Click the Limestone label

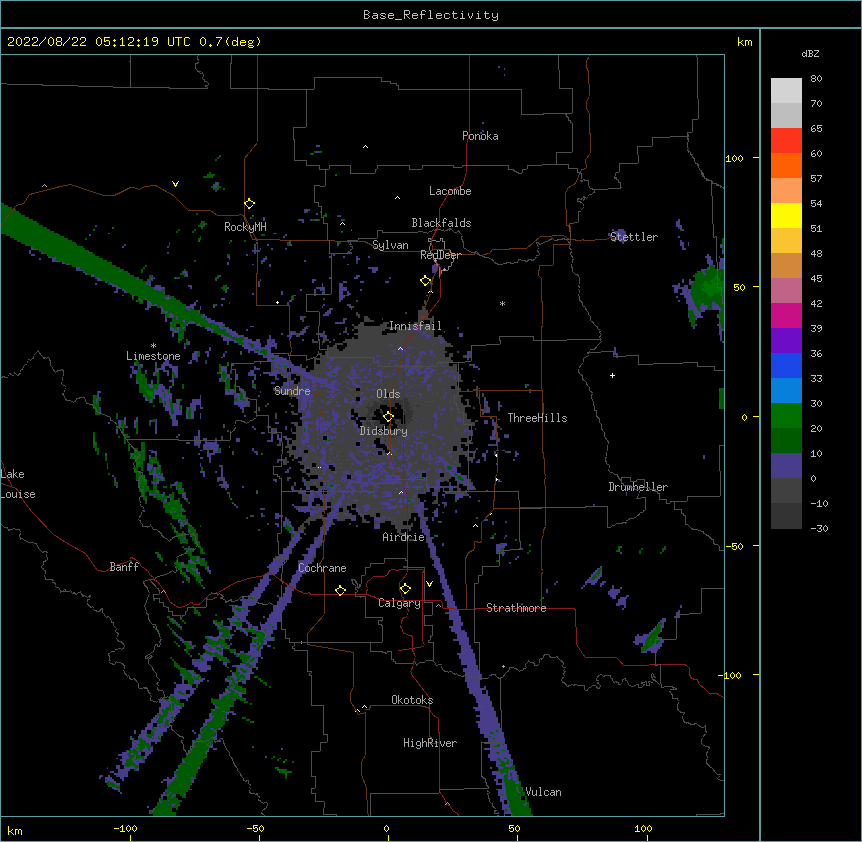click(x=153, y=356)
